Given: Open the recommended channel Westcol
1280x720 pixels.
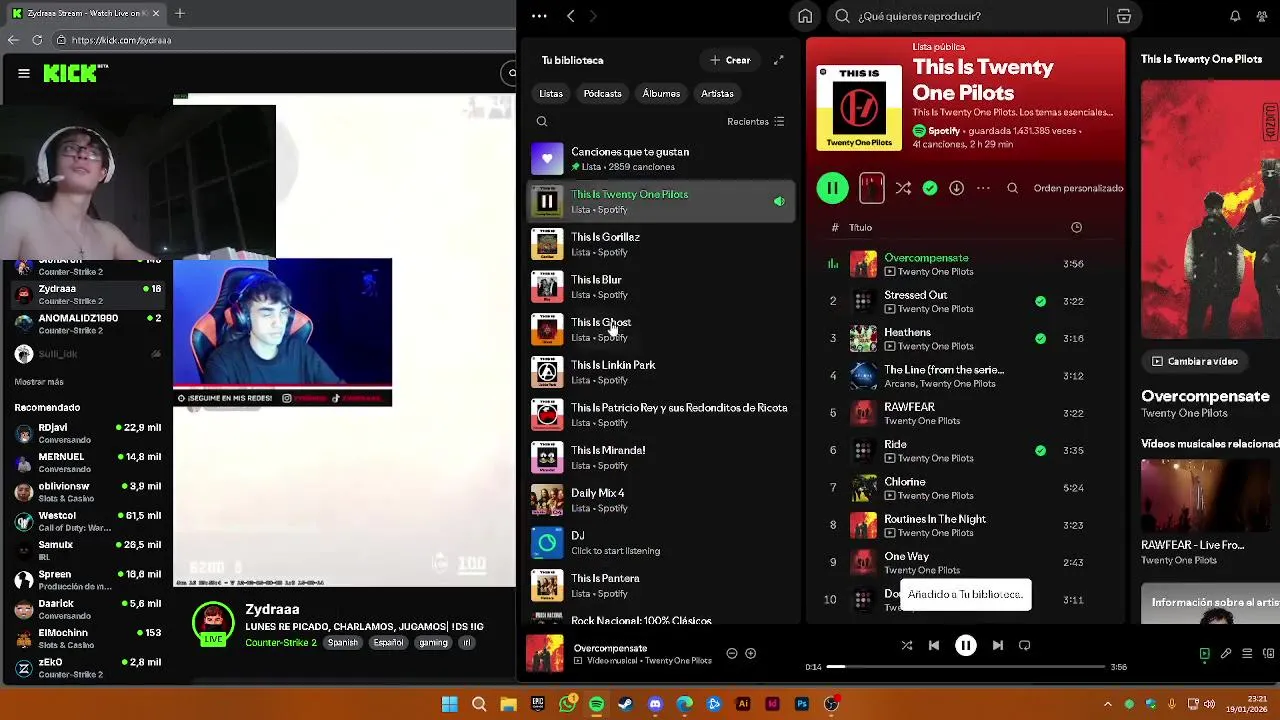Looking at the screenshot, I should click(87, 521).
